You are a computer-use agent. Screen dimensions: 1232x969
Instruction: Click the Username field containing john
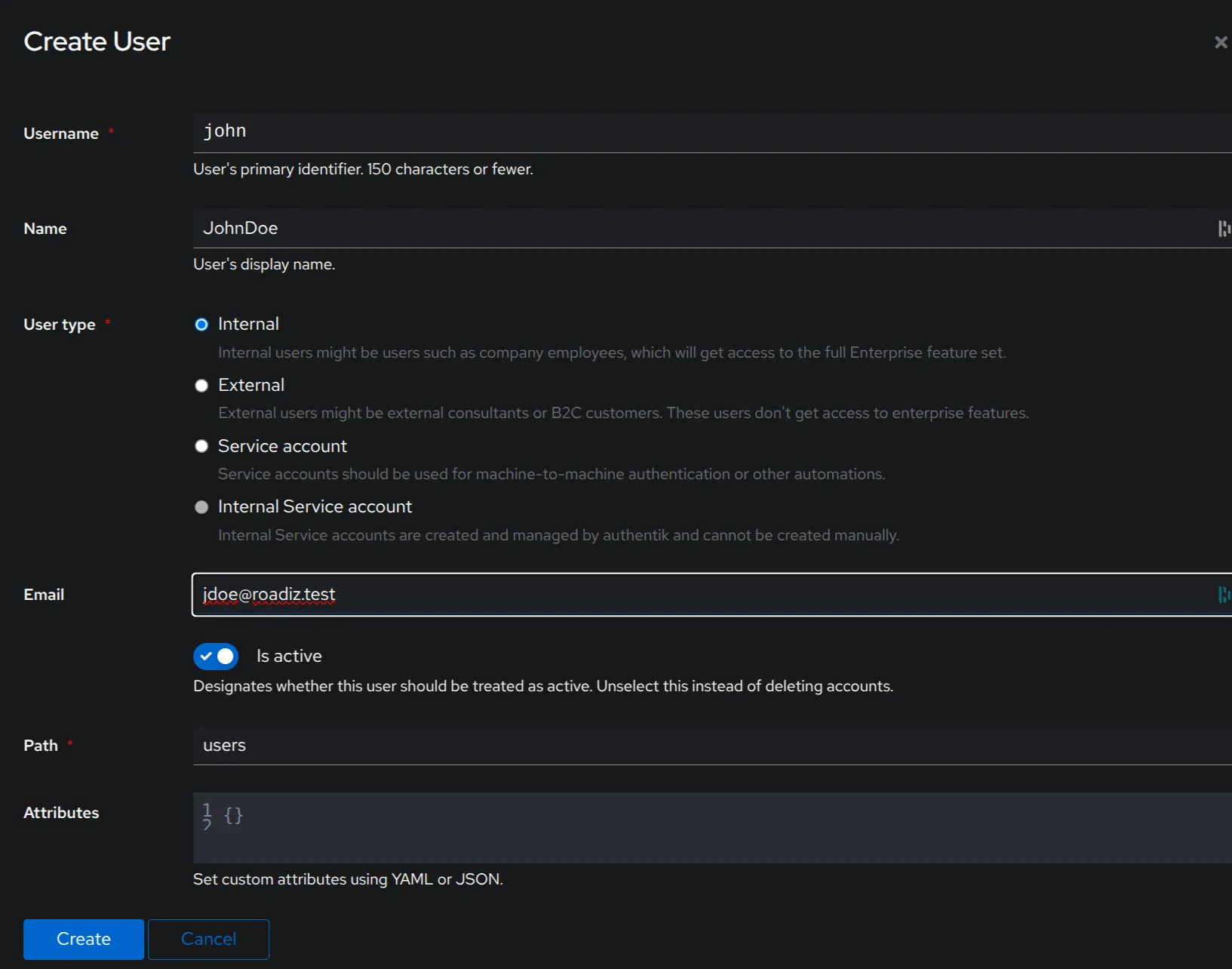712,133
